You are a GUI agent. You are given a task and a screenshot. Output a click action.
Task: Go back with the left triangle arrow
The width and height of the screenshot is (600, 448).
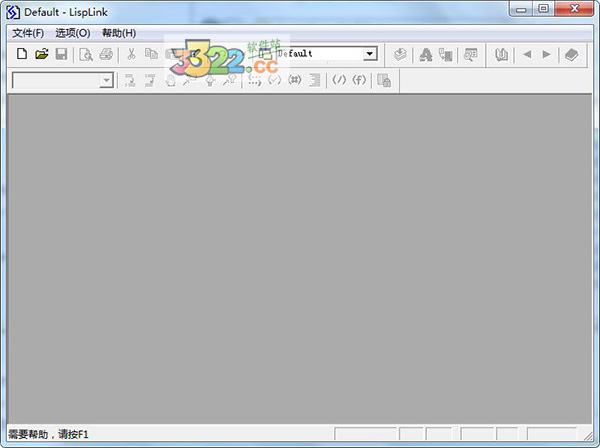pos(527,54)
